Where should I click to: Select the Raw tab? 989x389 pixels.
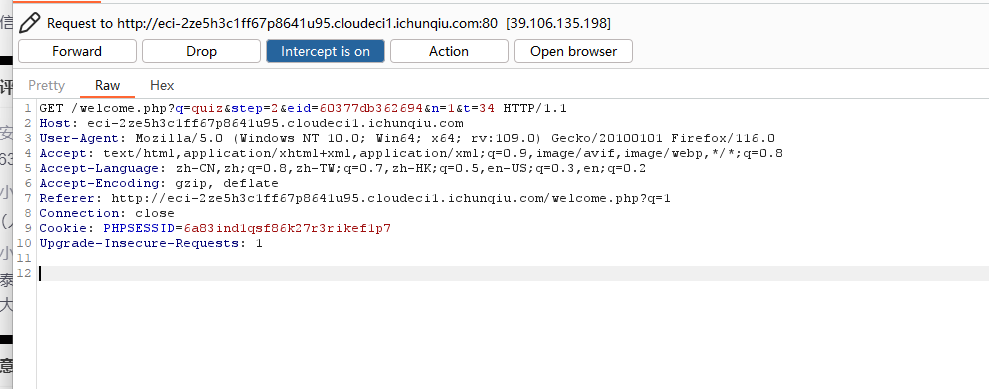[x=108, y=85]
